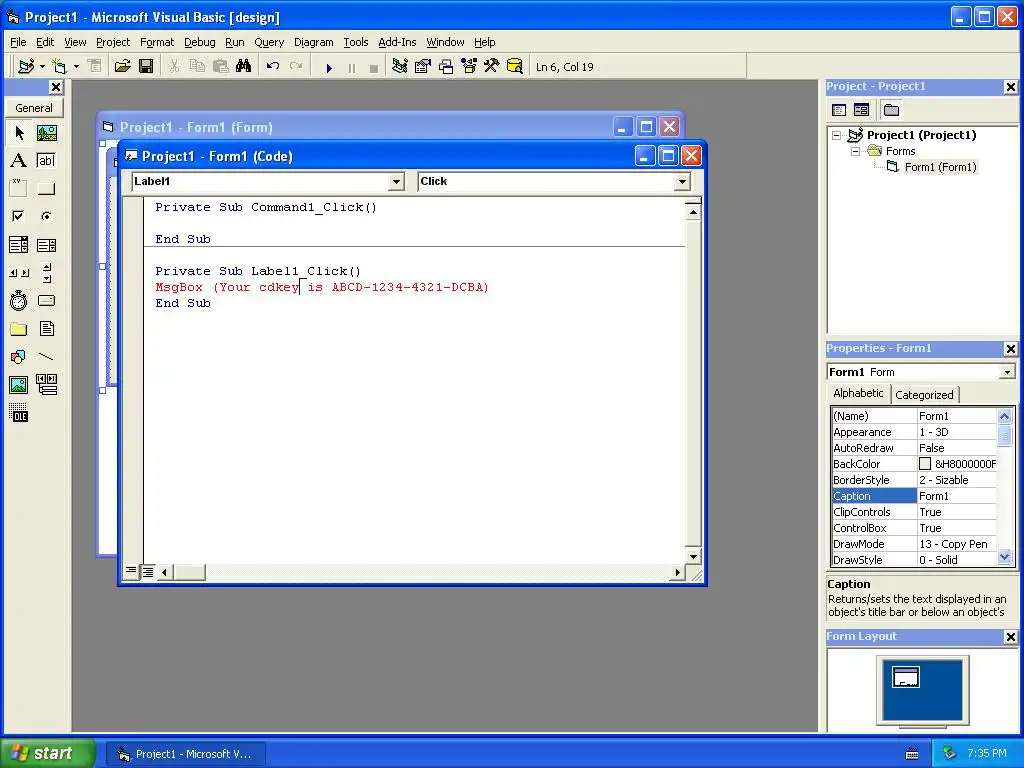
Task: Click the Open Project folder icon
Action: (x=122, y=66)
